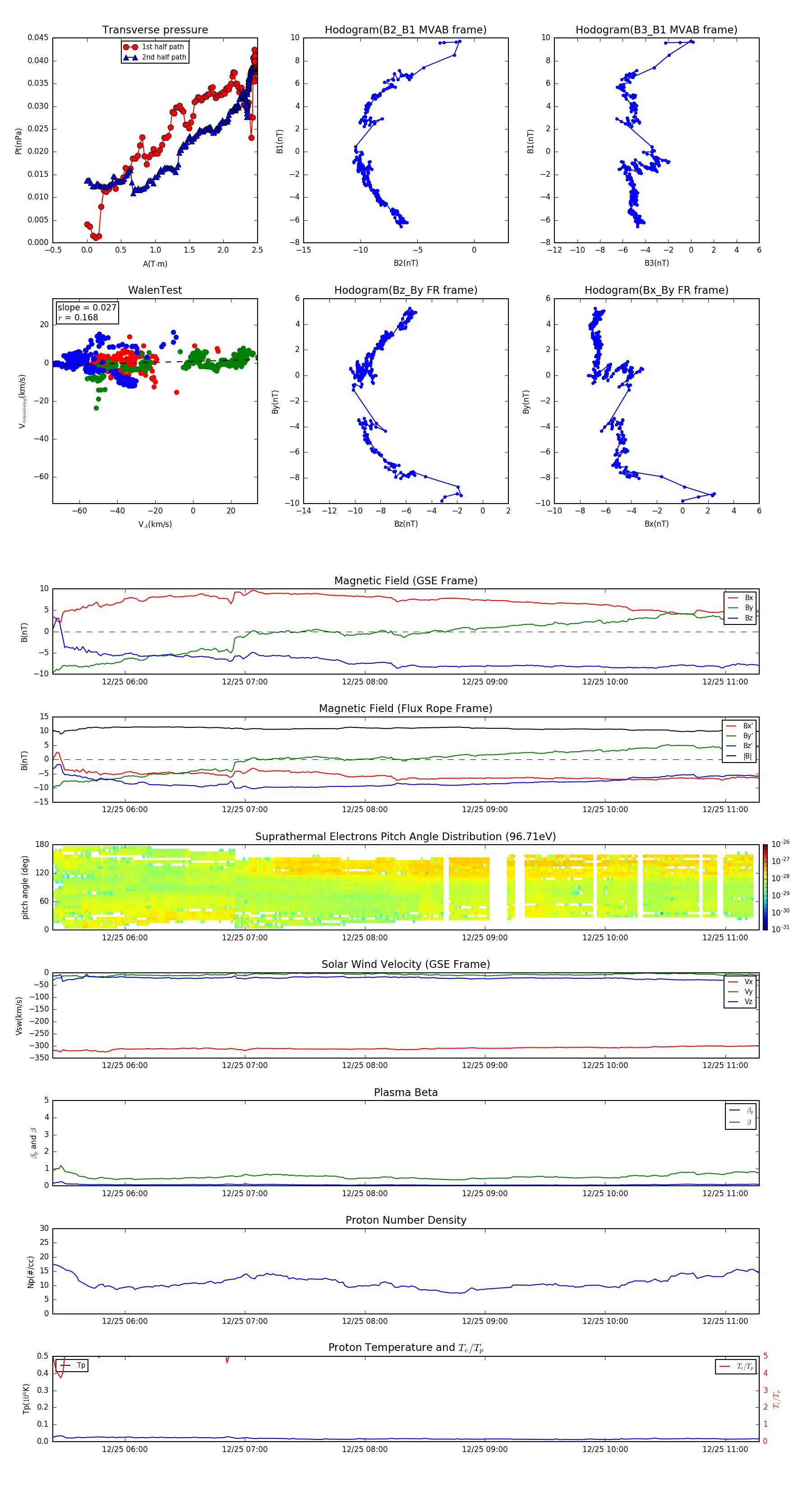Click the "Magnetic Field (GSE Frame)" title

tap(406, 581)
